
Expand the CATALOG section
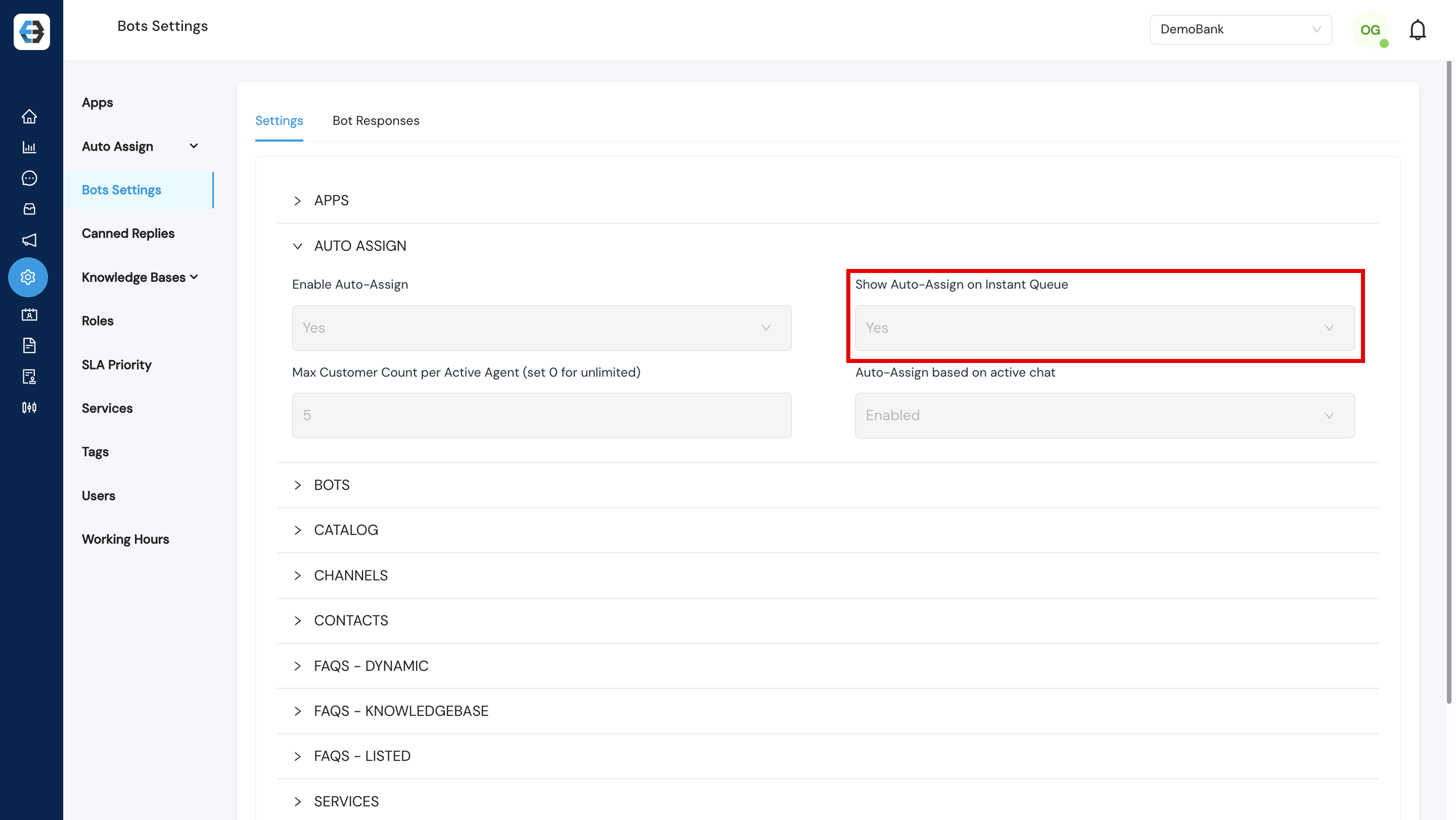click(x=828, y=530)
